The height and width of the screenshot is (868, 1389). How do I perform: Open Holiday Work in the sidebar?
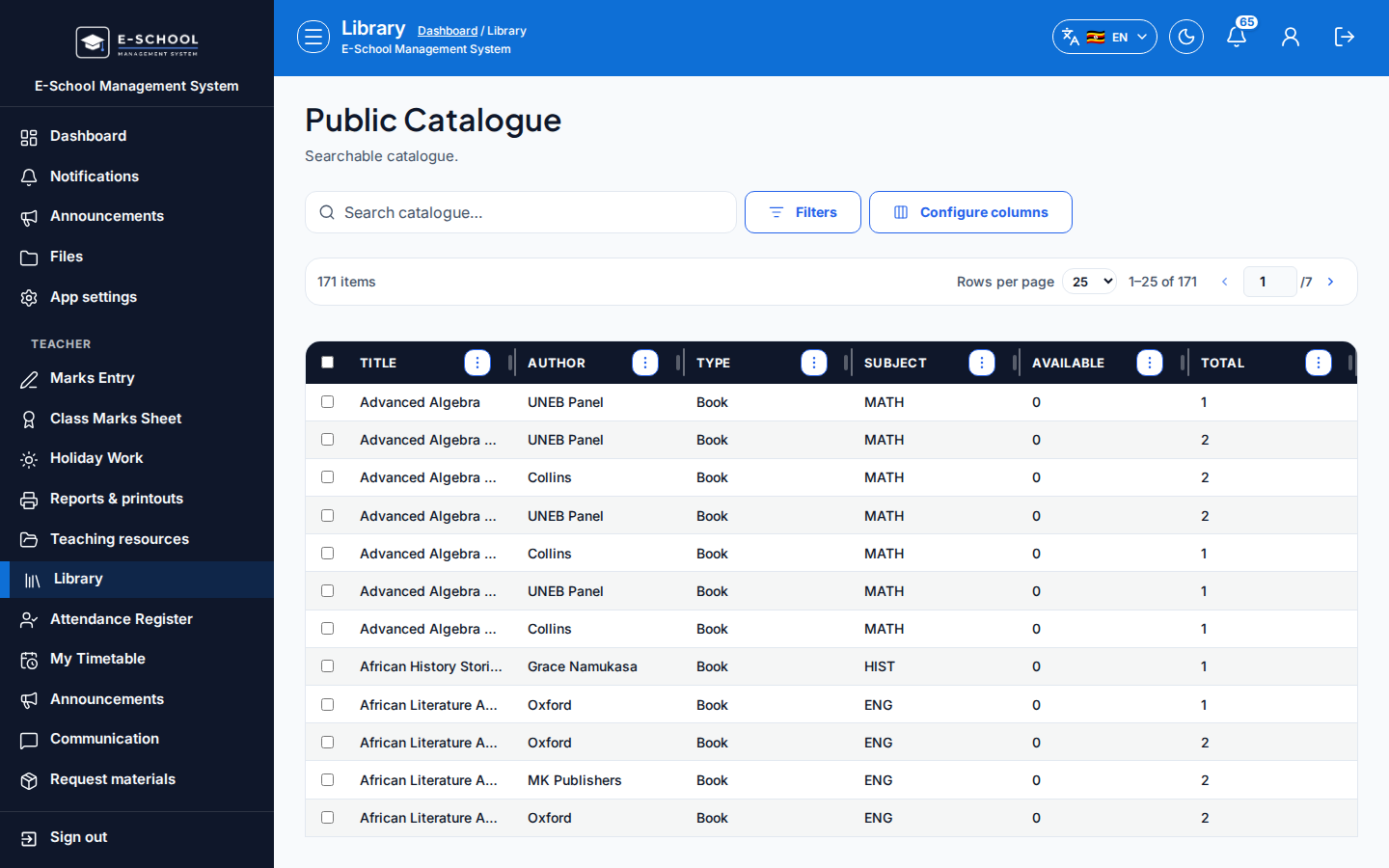[137, 458]
